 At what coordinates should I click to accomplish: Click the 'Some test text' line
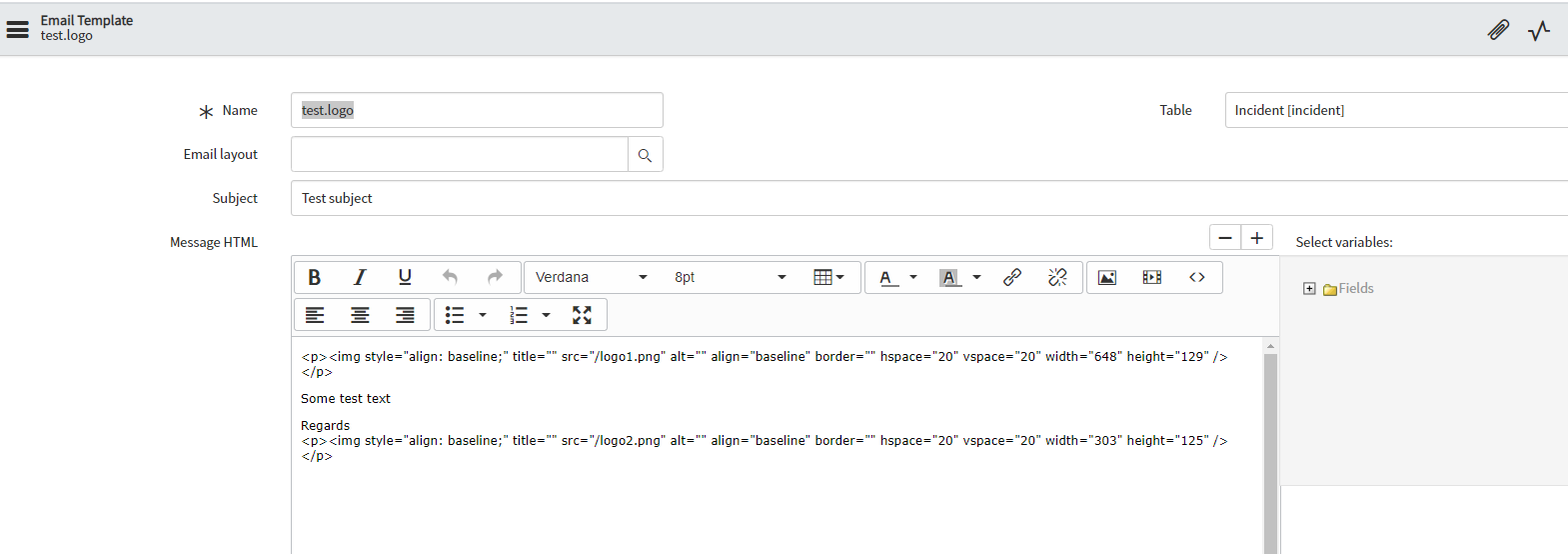tap(346, 398)
